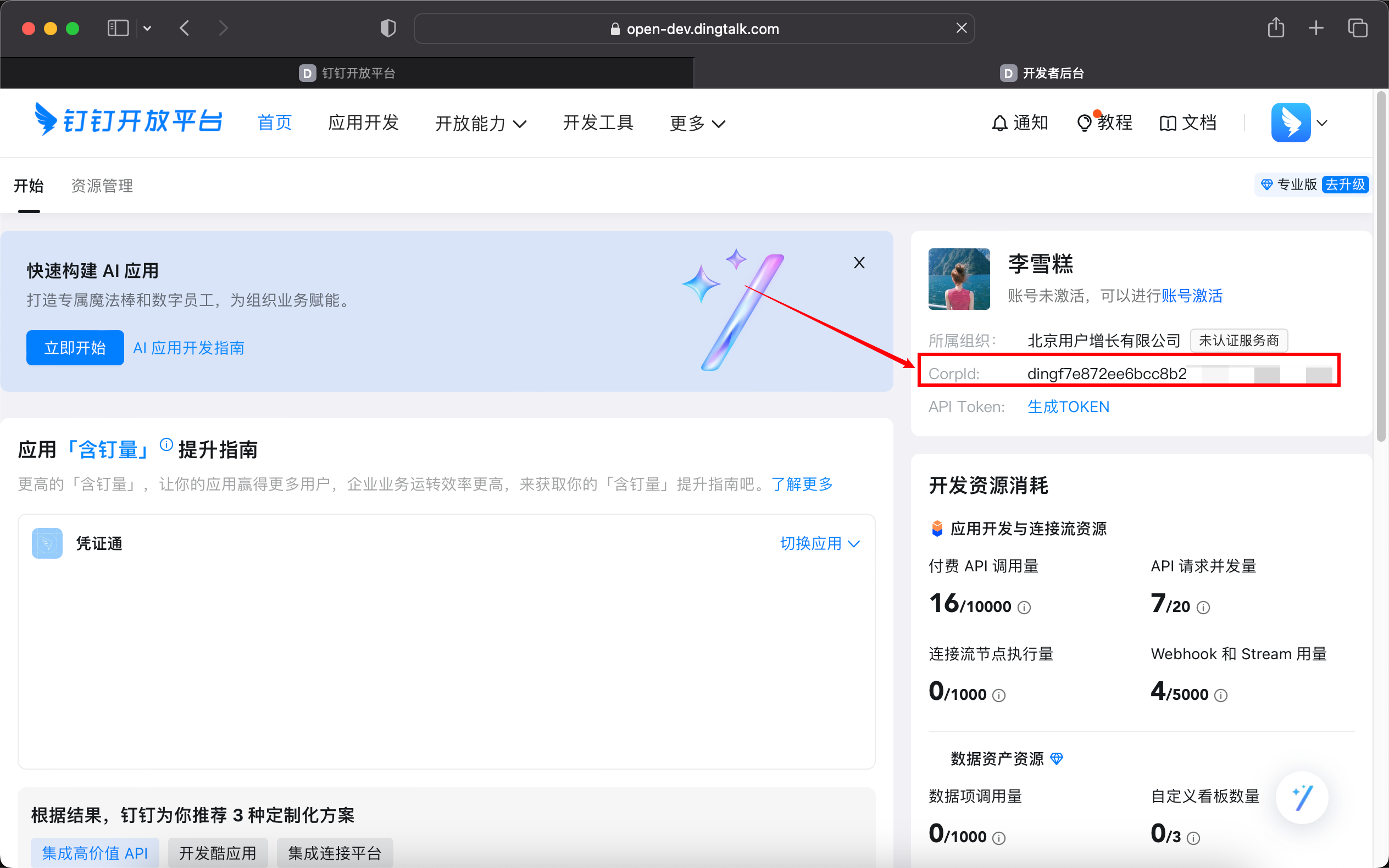The image size is (1389, 868).
Task: Expand the 开放能力 dropdown menu
Action: [480, 123]
